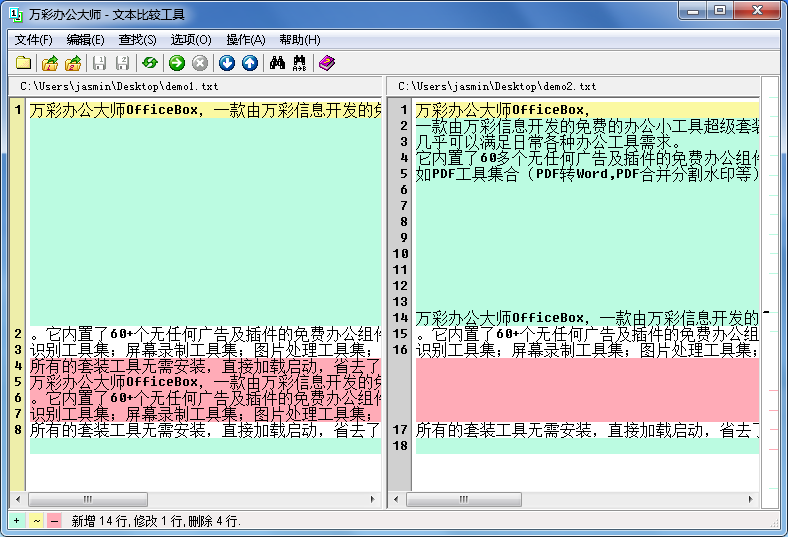Image resolution: width=788 pixels, height=537 pixels.
Task: Open the A→B binoculars replace icon
Action: [x=298, y=63]
